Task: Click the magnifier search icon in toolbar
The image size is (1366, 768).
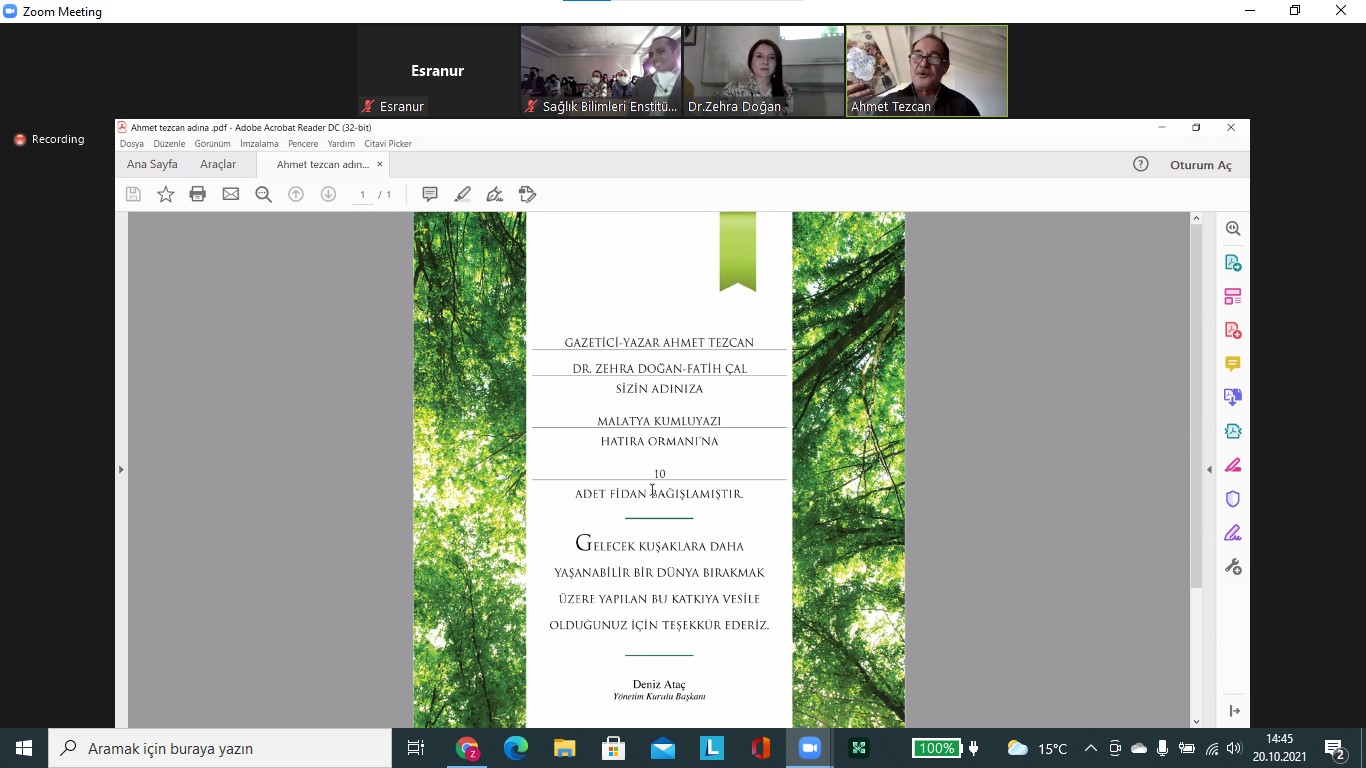Action: (264, 194)
